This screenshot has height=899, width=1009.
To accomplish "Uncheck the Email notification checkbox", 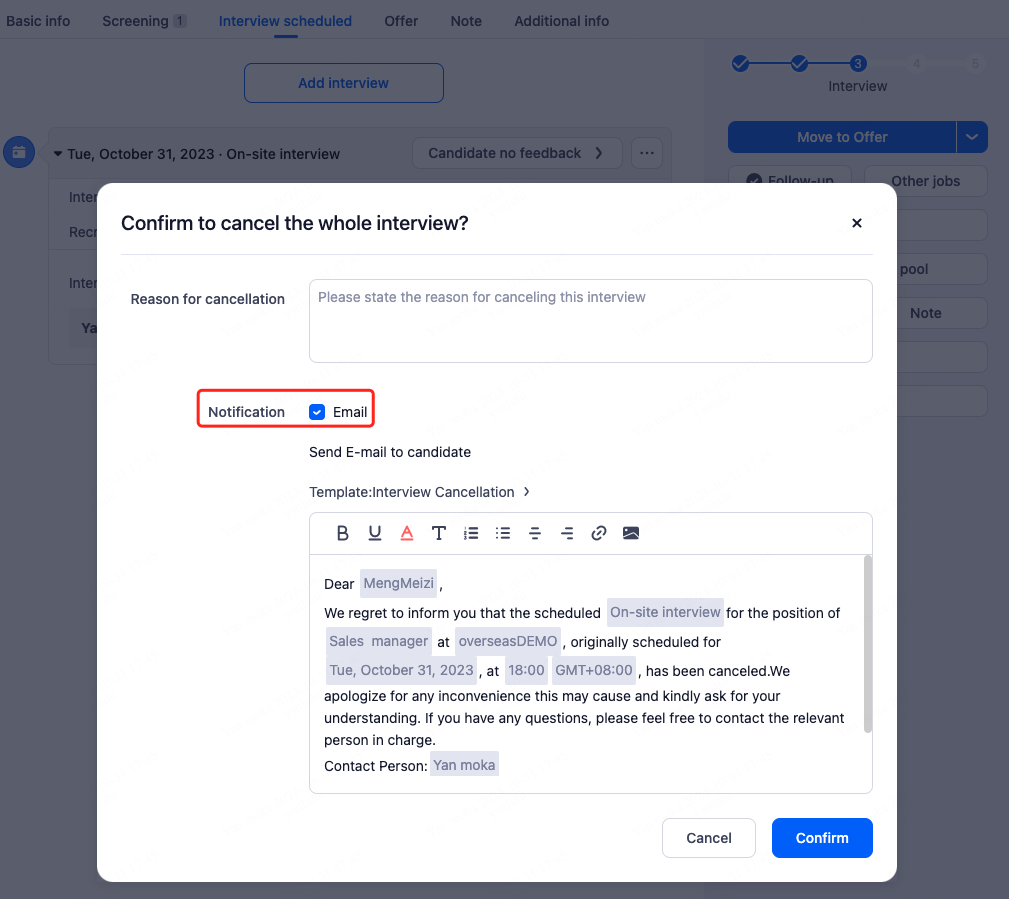I will (x=317, y=412).
